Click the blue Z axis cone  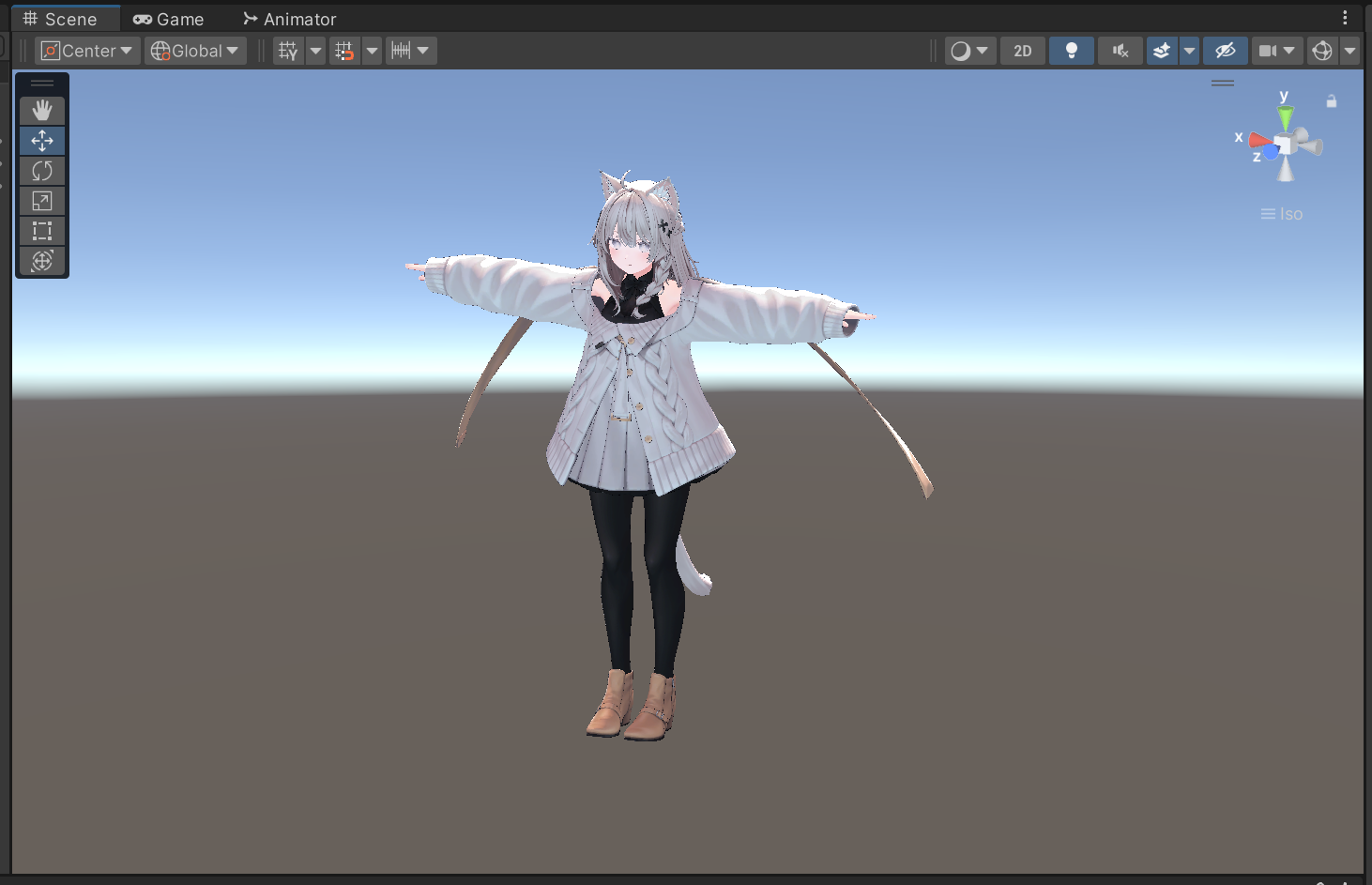click(x=1271, y=151)
